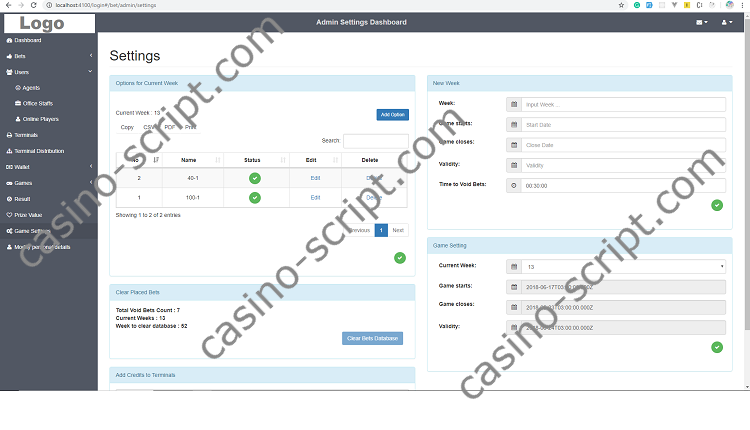This screenshot has height=430, width=750.
Task: Click green check to save New Week
Action: pyautogui.click(x=716, y=205)
